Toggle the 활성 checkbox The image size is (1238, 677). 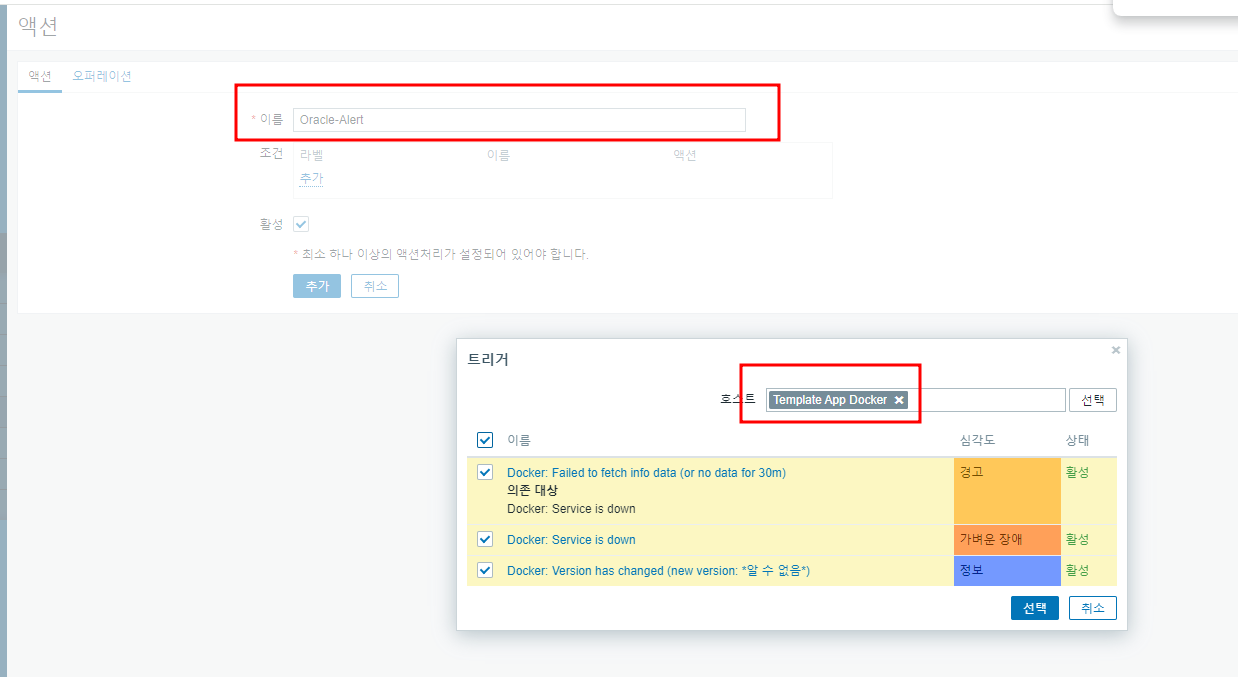[301, 224]
